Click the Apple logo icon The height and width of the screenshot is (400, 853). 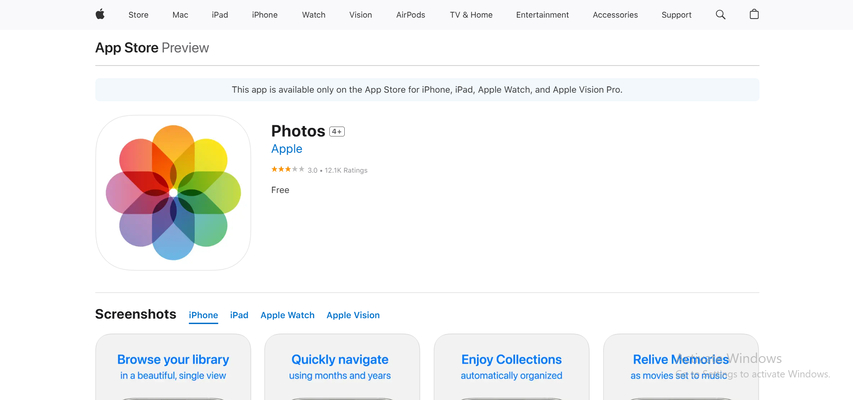100,15
